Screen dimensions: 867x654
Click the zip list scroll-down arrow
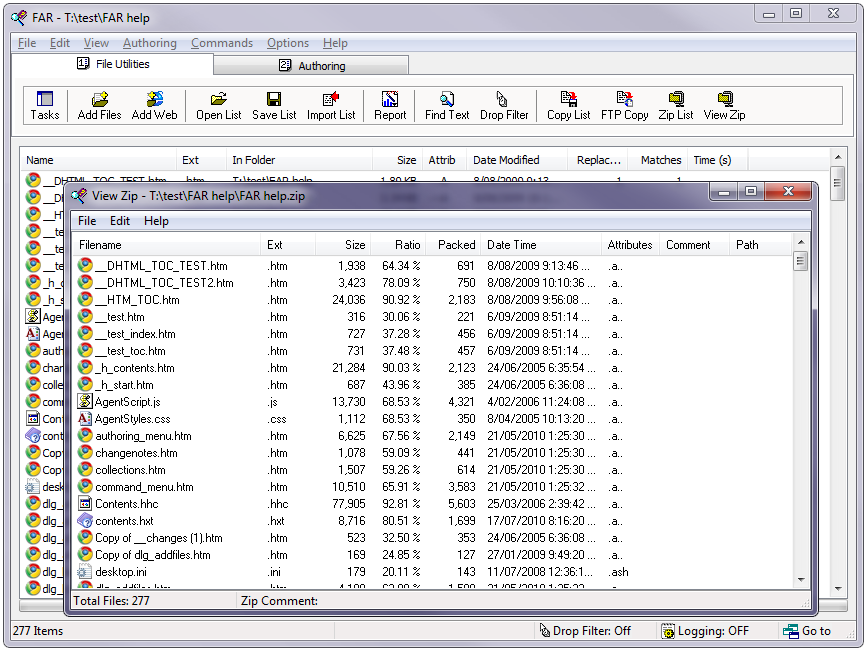point(801,579)
